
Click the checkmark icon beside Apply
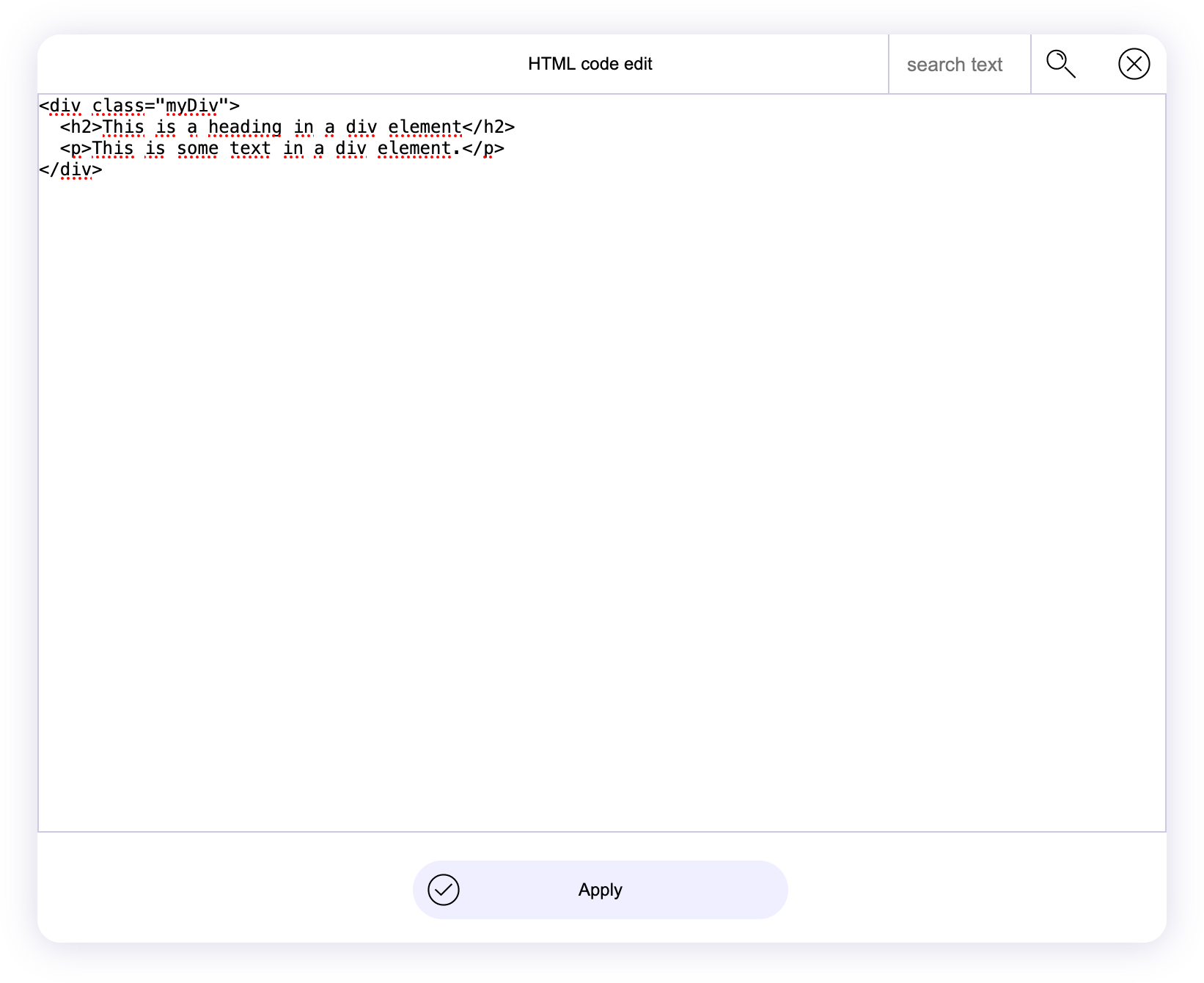point(444,890)
